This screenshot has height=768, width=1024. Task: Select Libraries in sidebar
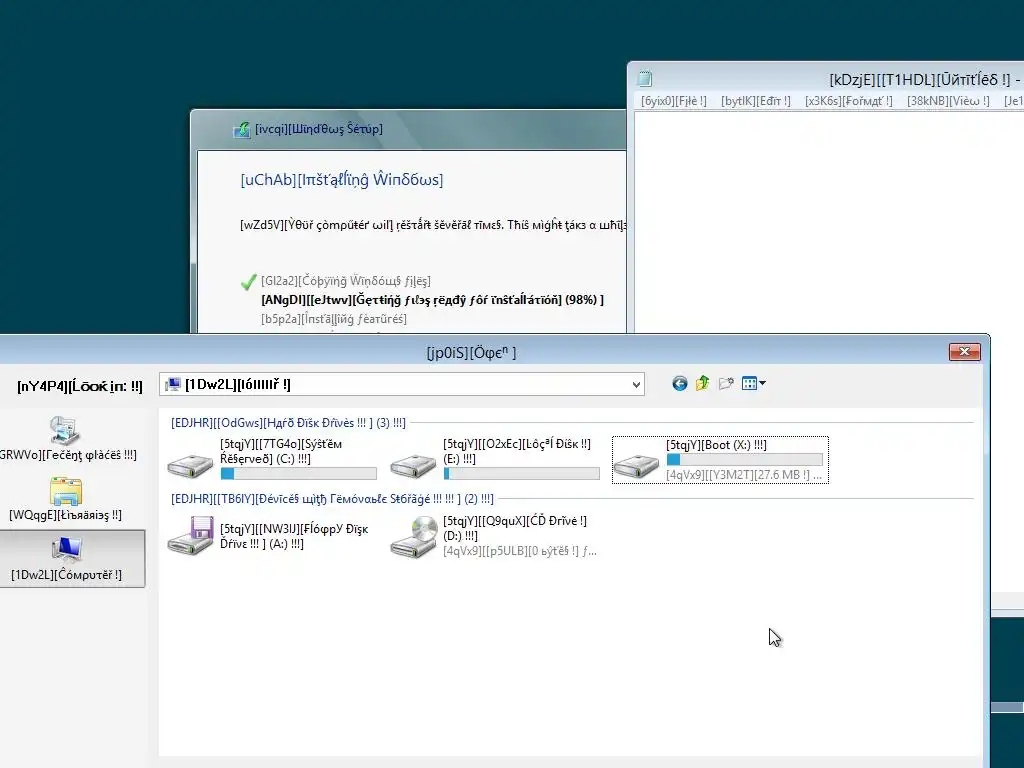(x=65, y=500)
